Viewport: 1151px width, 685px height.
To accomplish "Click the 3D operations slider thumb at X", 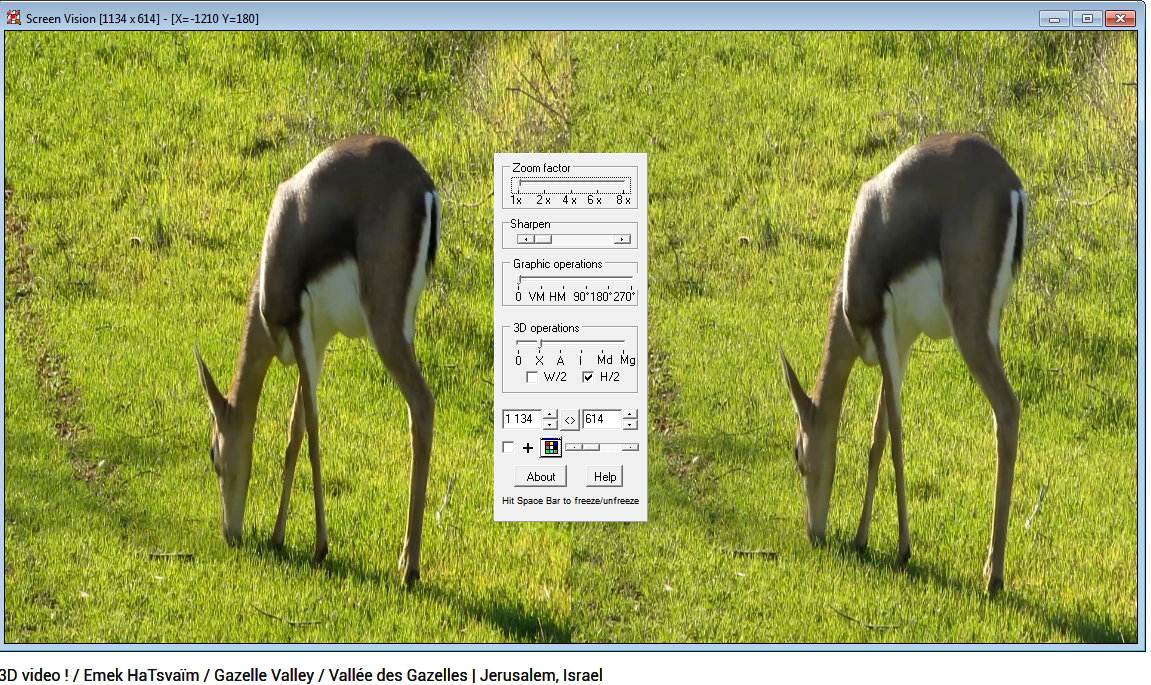I will 540,344.
